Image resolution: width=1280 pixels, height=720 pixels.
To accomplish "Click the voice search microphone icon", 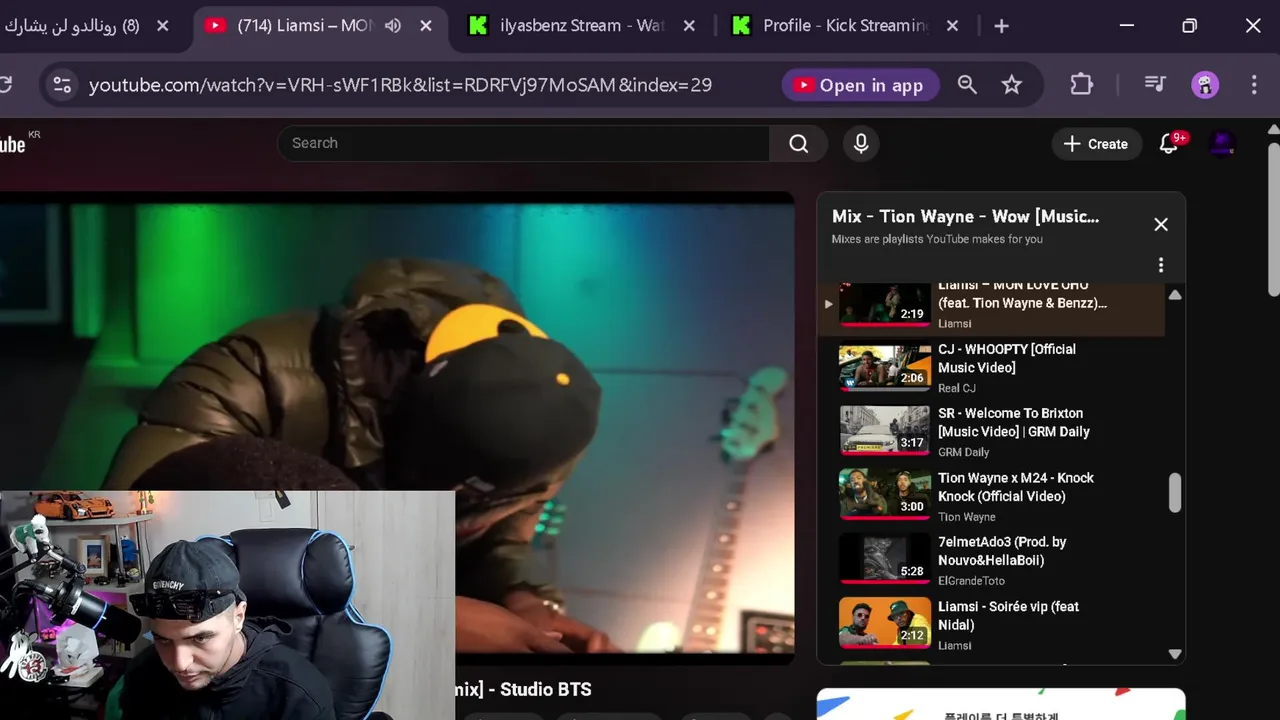I will [x=861, y=143].
